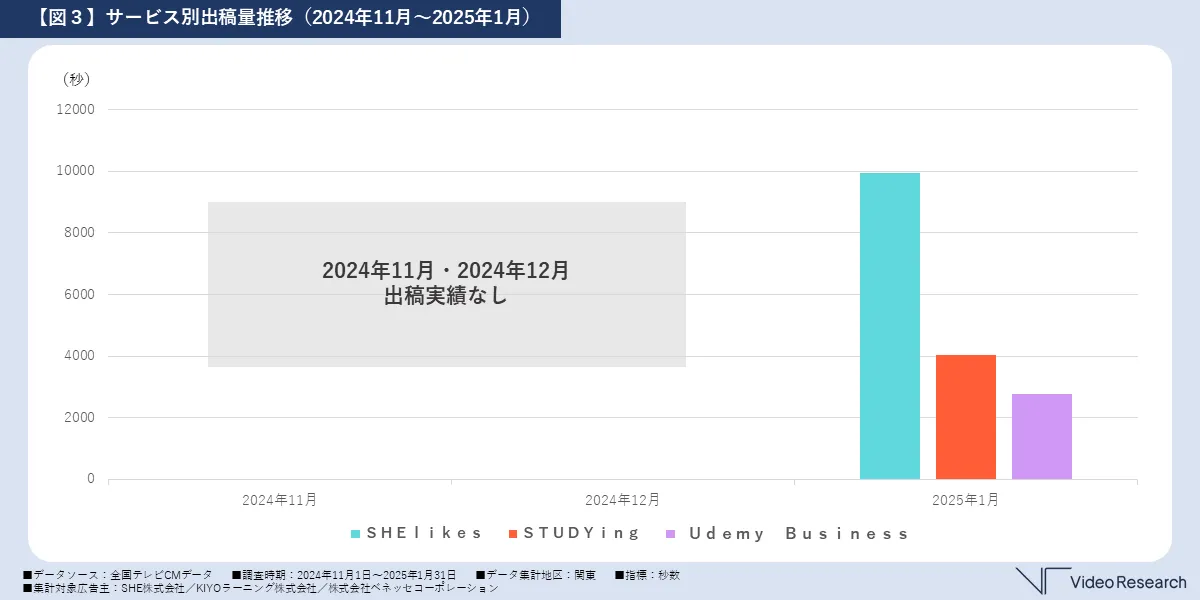Click the STUDYing orange bar for 2025年1月
The width and height of the screenshot is (1200, 600).
(966, 417)
